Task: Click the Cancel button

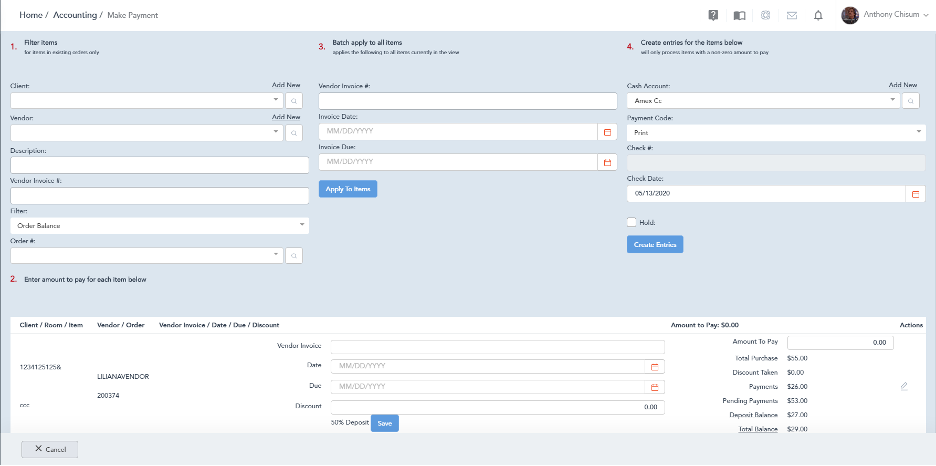Action: [50, 449]
